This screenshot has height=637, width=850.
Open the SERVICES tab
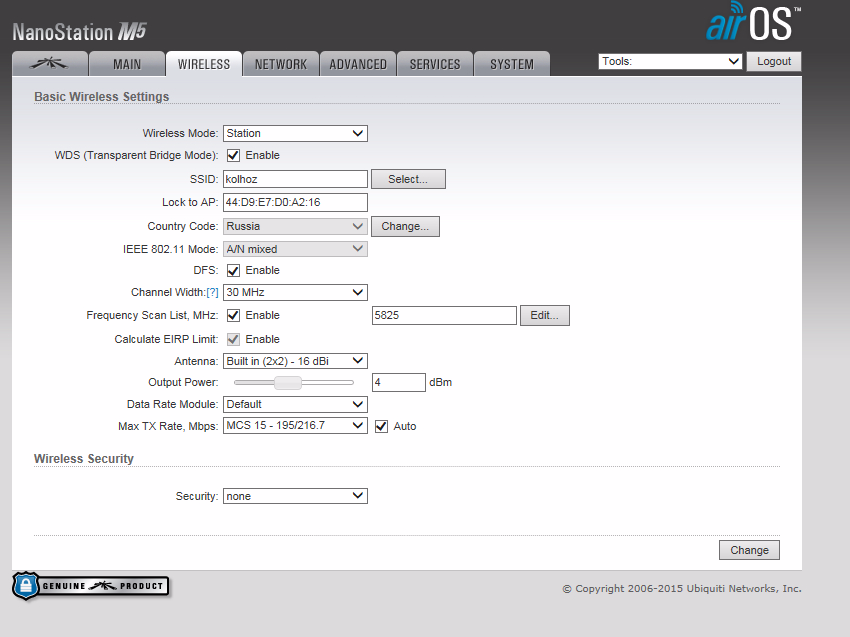pyautogui.click(x=435, y=64)
